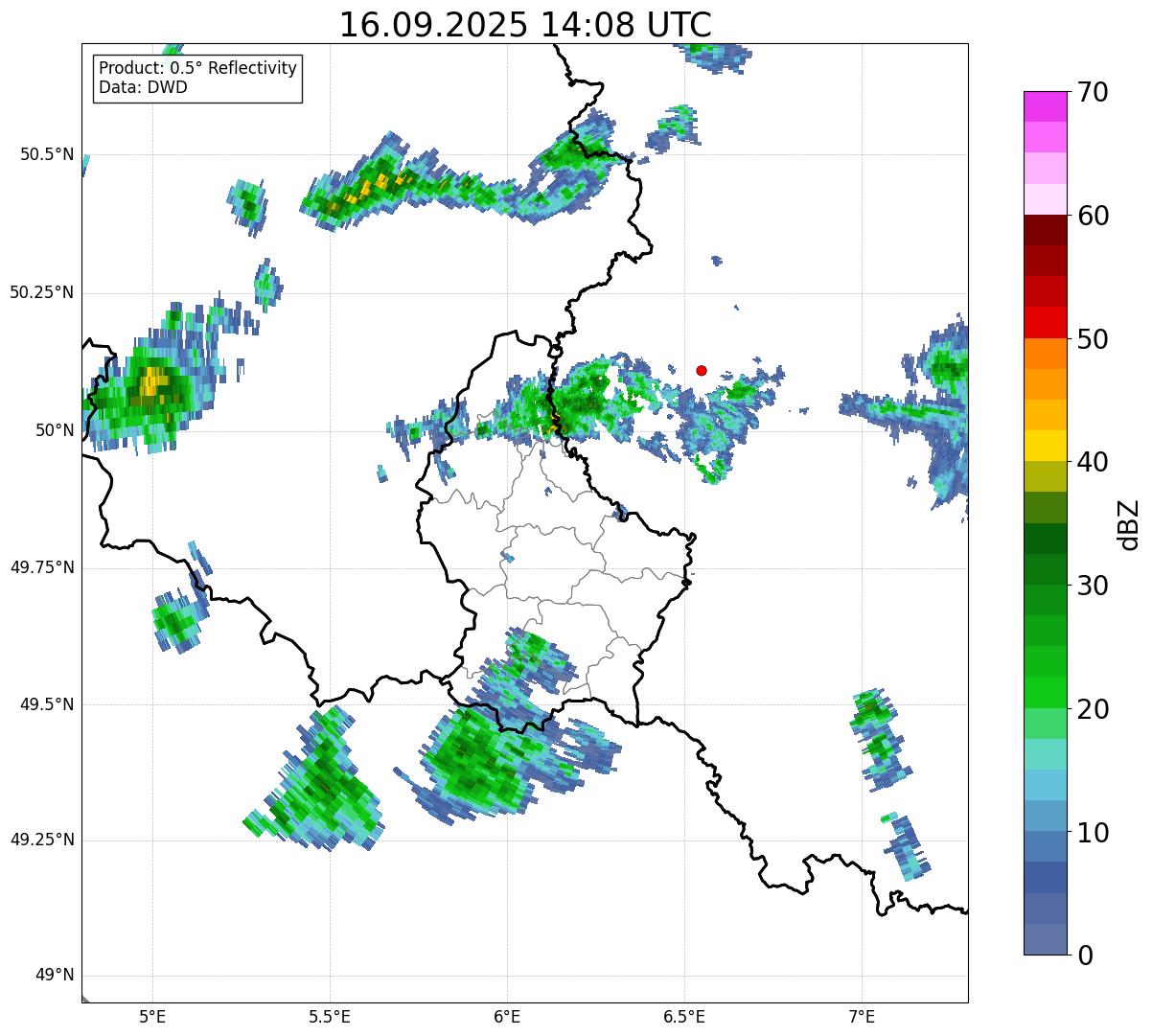
Task: Select the bright green swatch just above 20 dBZ
Action: pyautogui.click(x=1050, y=692)
